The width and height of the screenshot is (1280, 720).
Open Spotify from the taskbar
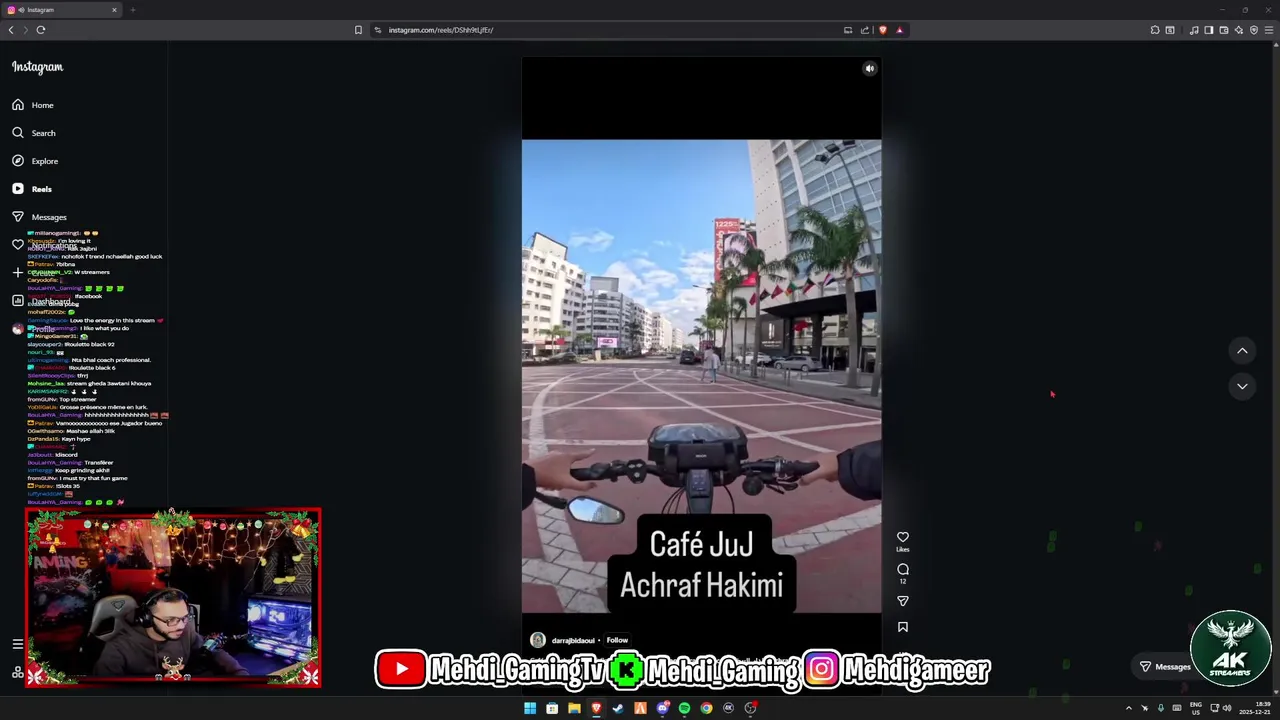coord(684,708)
